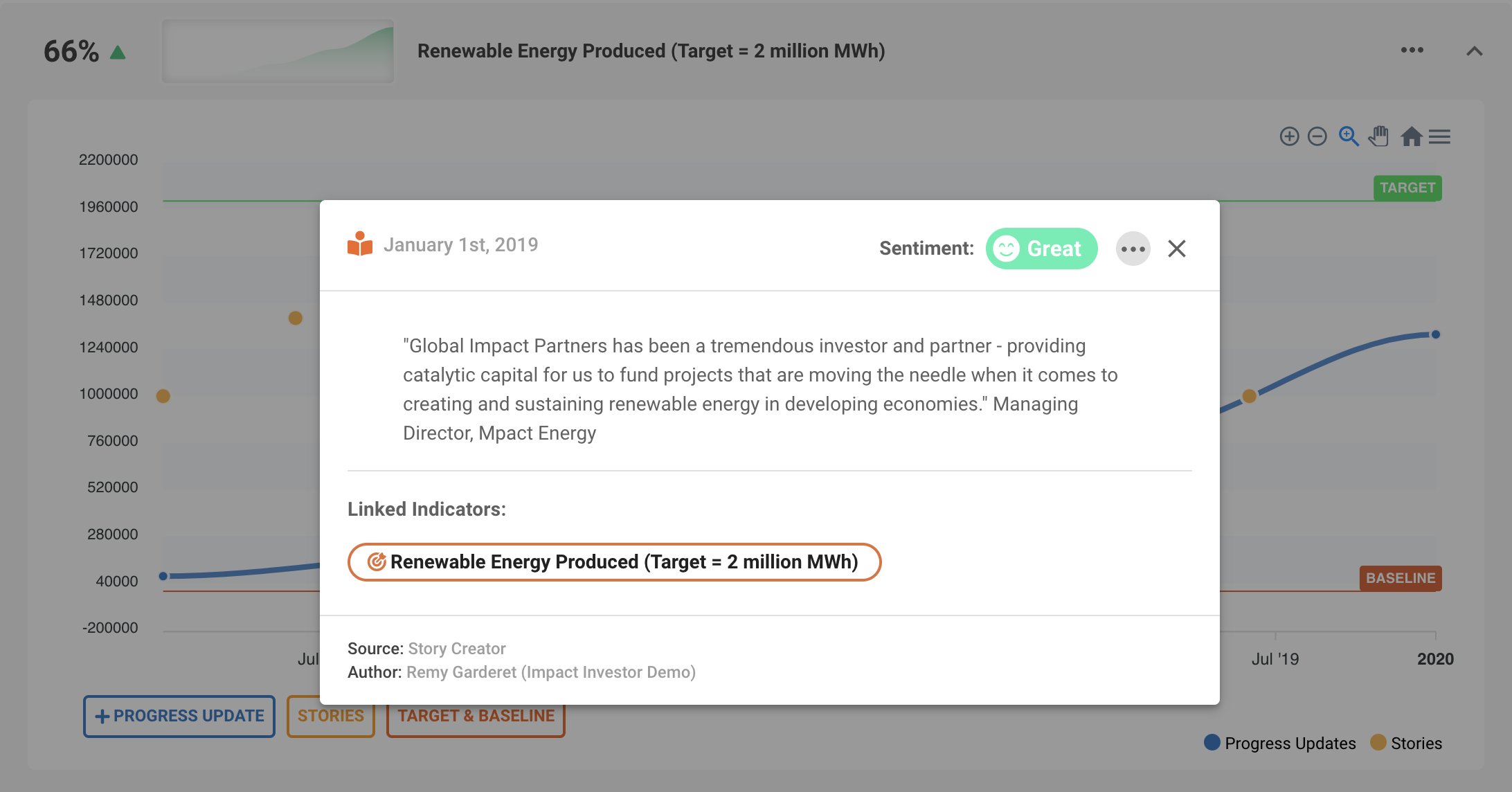Select the TARGET & BASELINE tab
Viewport: 1512px width, 792px height.
[x=476, y=715]
